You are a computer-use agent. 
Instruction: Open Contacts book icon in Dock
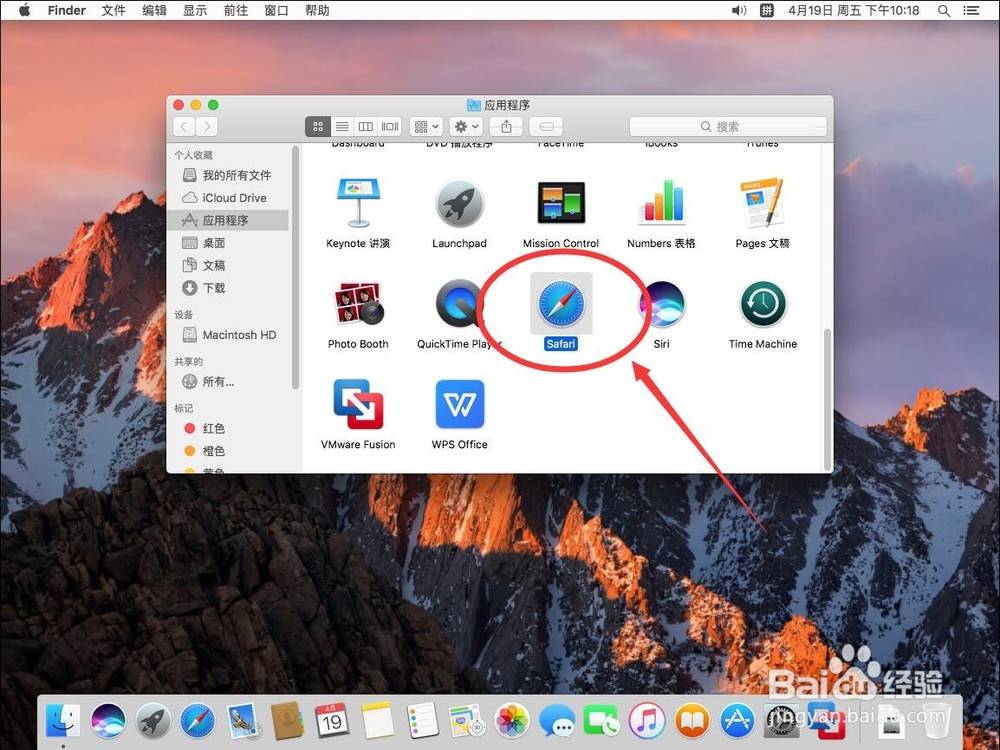288,721
